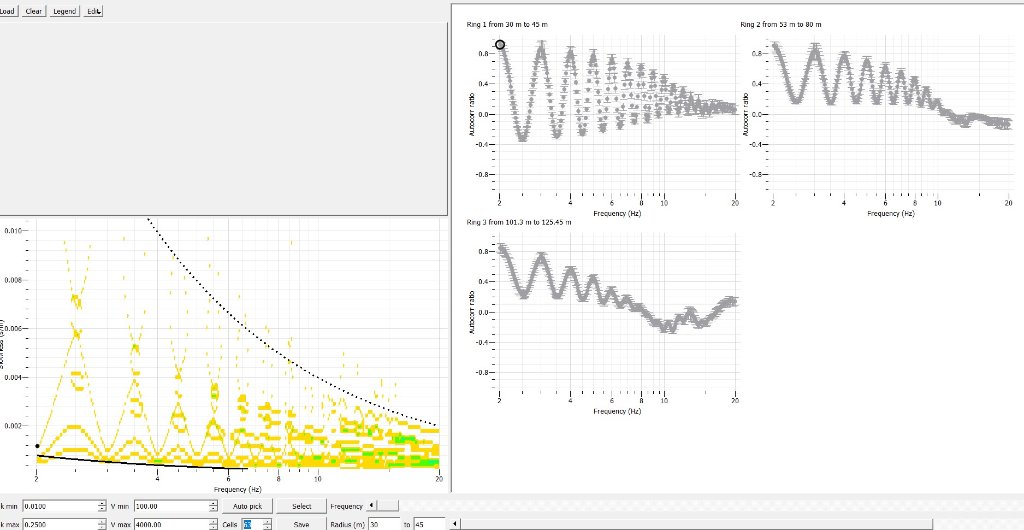
Task: Click the Cells value field
Action: (x=248, y=524)
